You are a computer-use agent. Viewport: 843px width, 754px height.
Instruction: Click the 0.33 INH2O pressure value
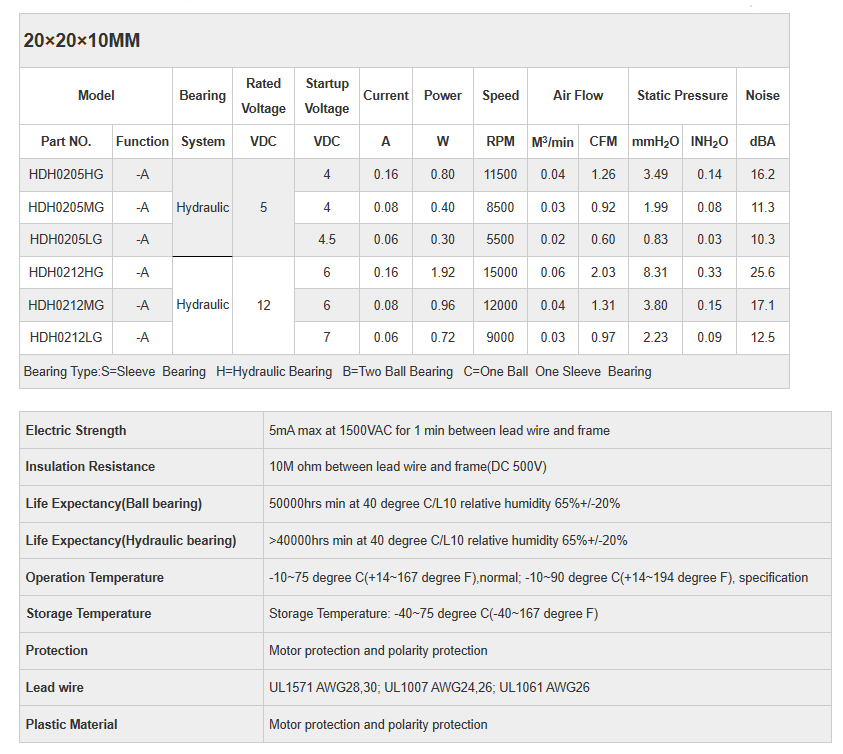(x=709, y=273)
